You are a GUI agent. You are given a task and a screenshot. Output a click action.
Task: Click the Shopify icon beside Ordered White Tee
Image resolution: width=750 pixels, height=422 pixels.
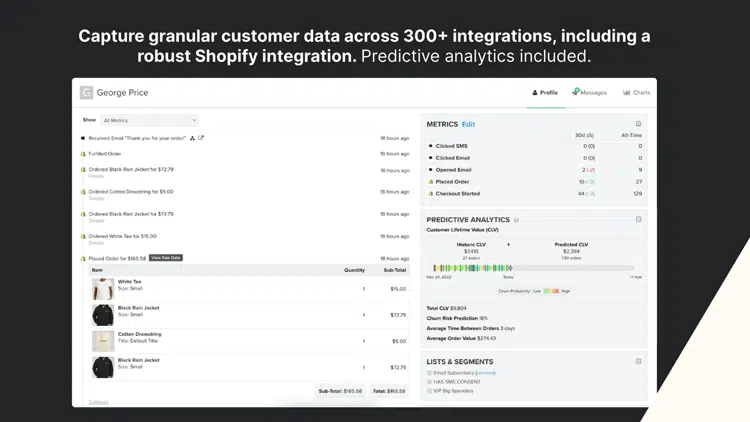point(83,236)
